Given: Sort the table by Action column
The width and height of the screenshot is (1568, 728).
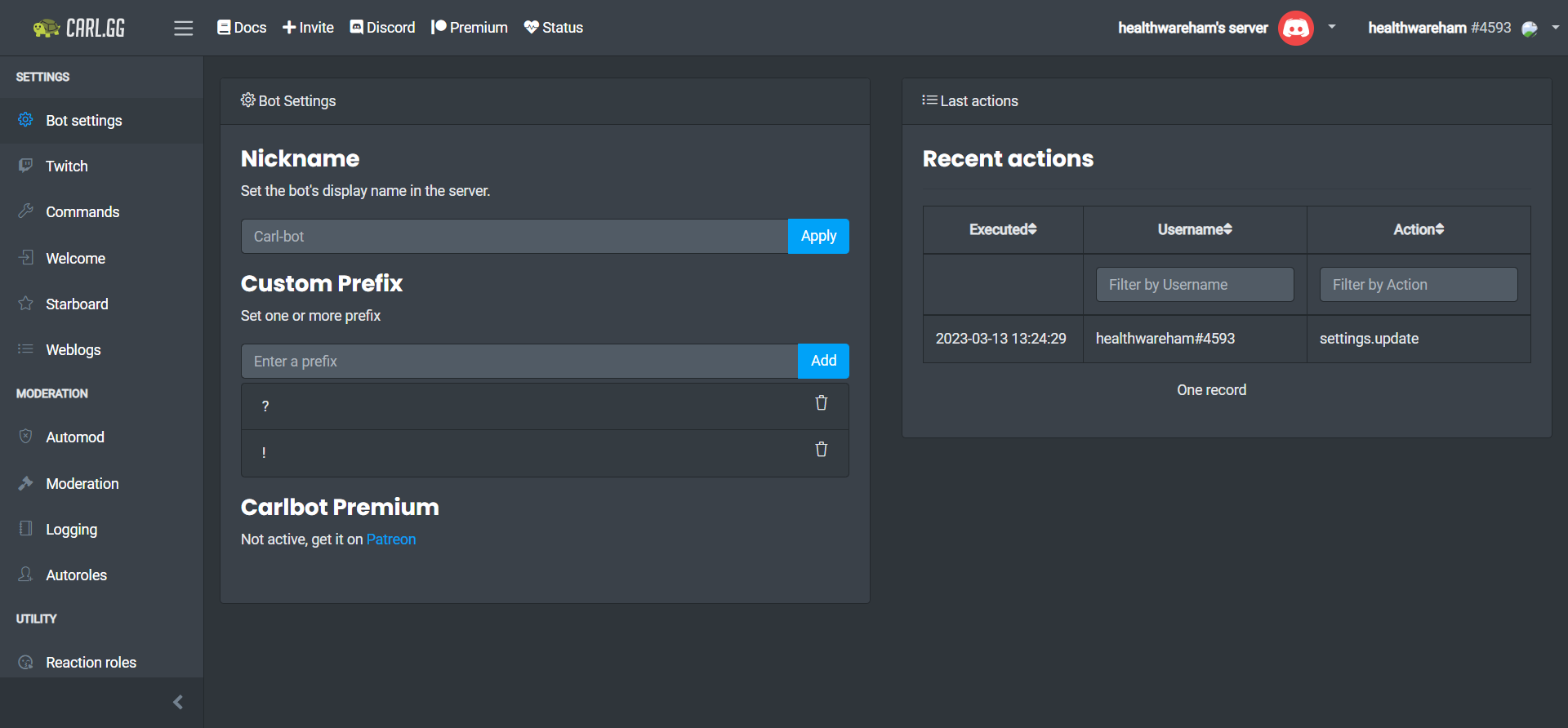Looking at the screenshot, I should coord(1419,230).
